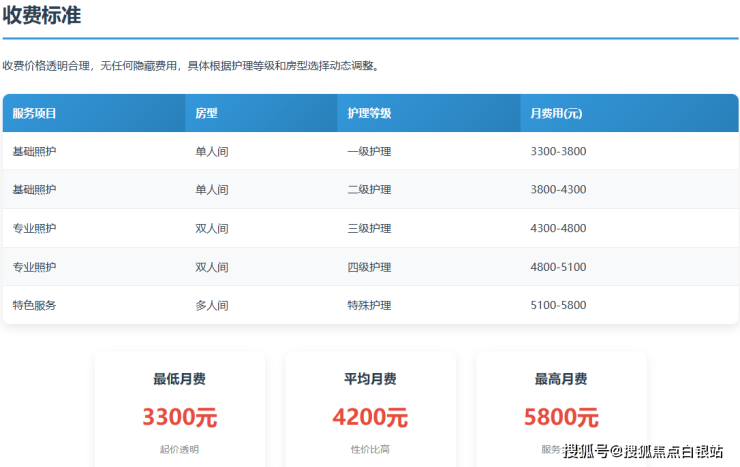
Task: Select the 三级护理 table cell
Action: tap(369, 228)
